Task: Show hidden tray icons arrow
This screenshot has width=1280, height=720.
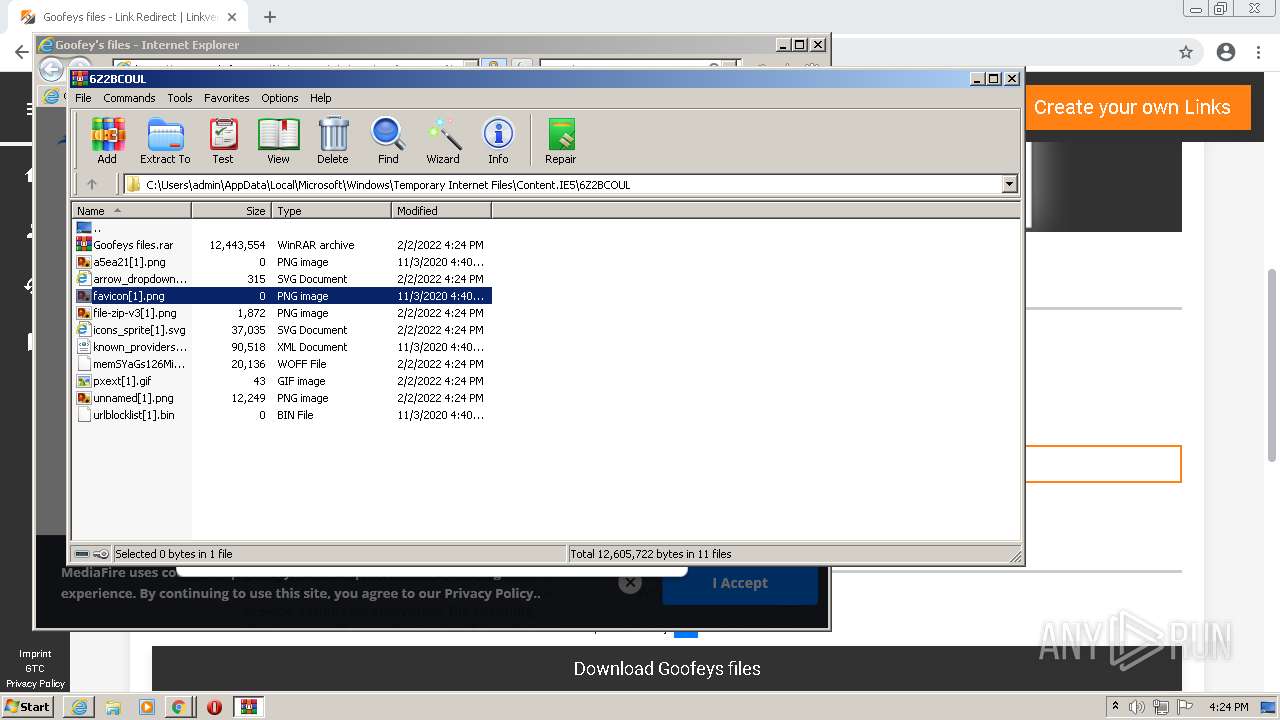Action: pos(1115,707)
